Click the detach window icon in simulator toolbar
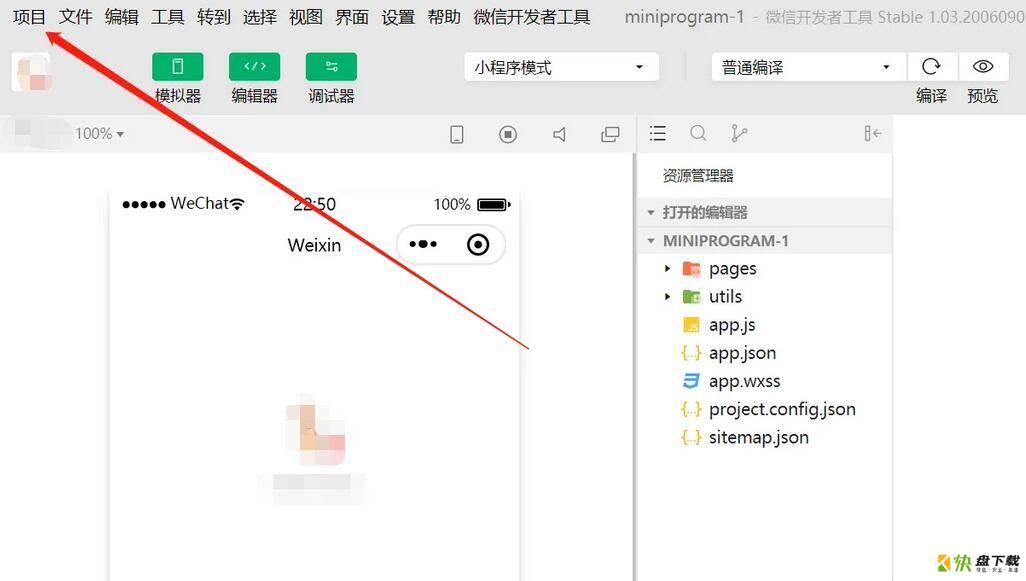Image resolution: width=1026 pixels, height=581 pixels. 610,134
